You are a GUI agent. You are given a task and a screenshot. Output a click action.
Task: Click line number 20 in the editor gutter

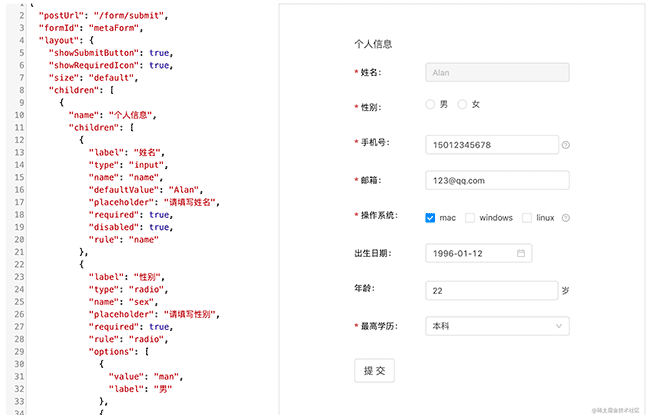point(19,240)
